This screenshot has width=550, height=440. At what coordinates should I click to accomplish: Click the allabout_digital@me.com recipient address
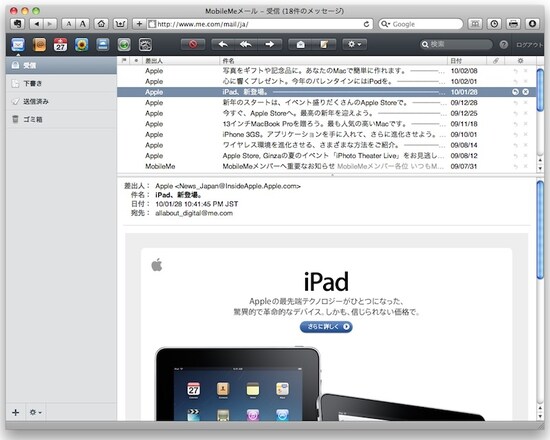point(194,213)
